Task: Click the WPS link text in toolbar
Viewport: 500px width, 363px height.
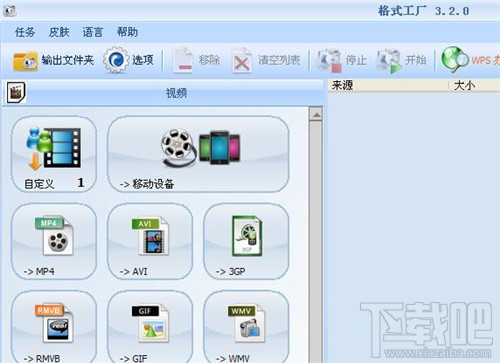Action: [485, 60]
